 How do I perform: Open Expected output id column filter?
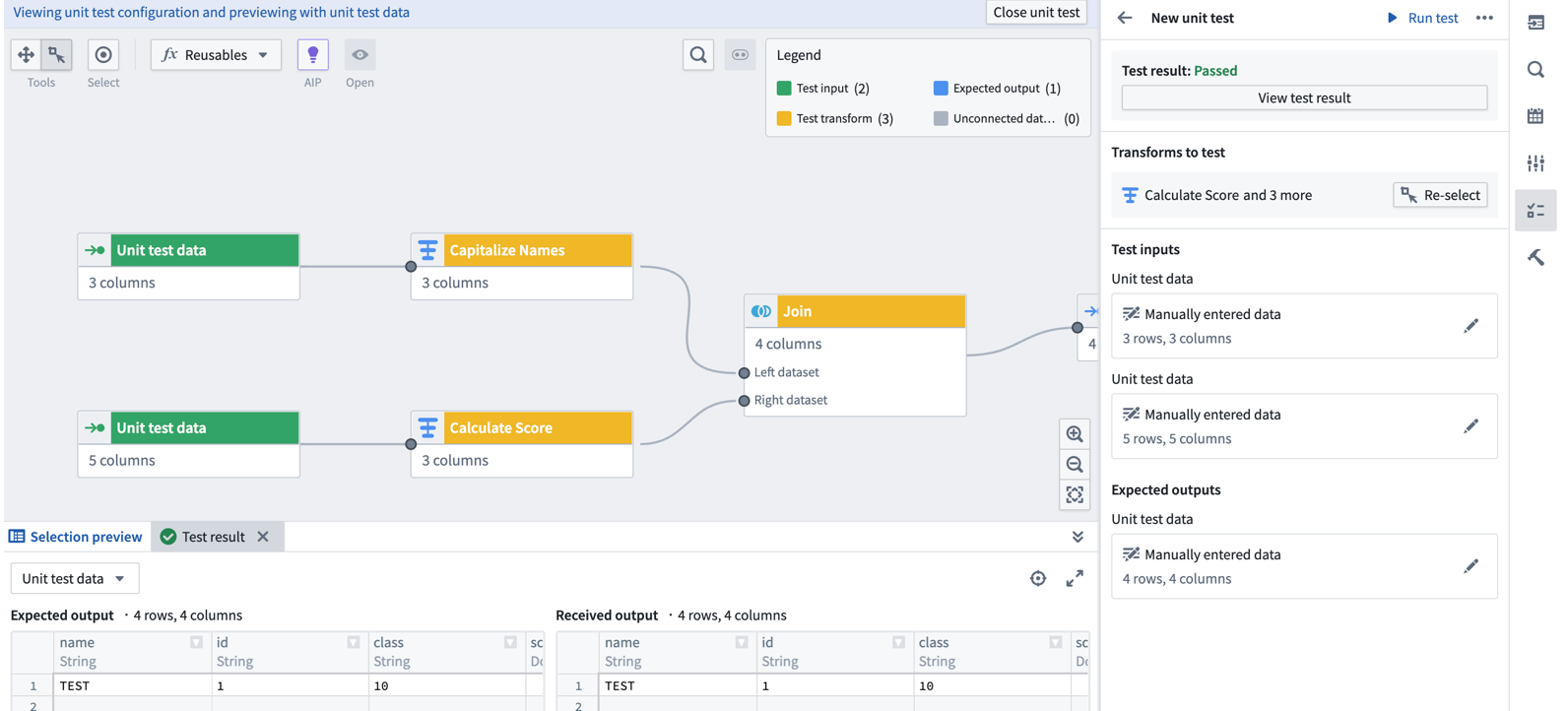coord(354,642)
